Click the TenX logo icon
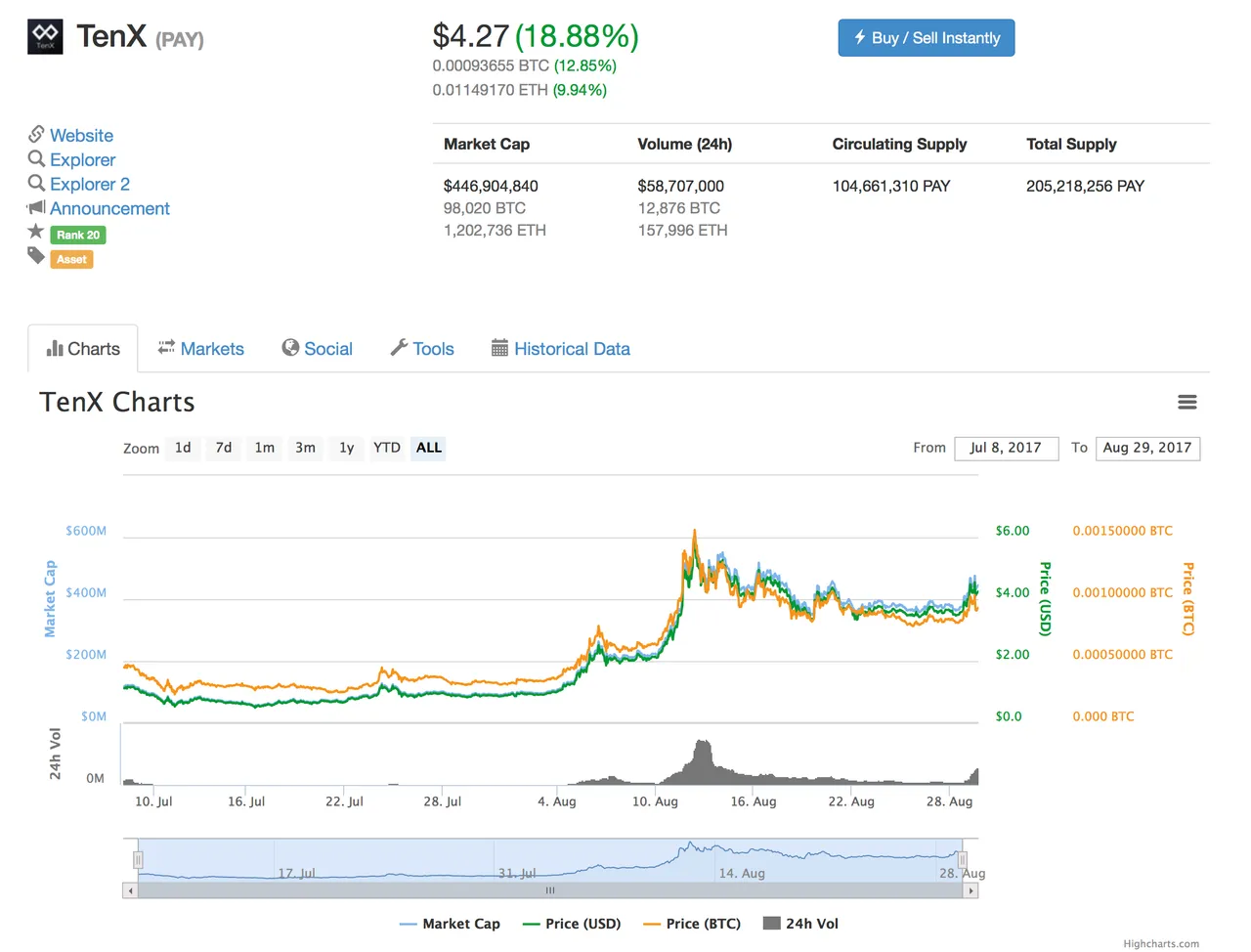The width and height of the screenshot is (1251, 952). (45, 36)
